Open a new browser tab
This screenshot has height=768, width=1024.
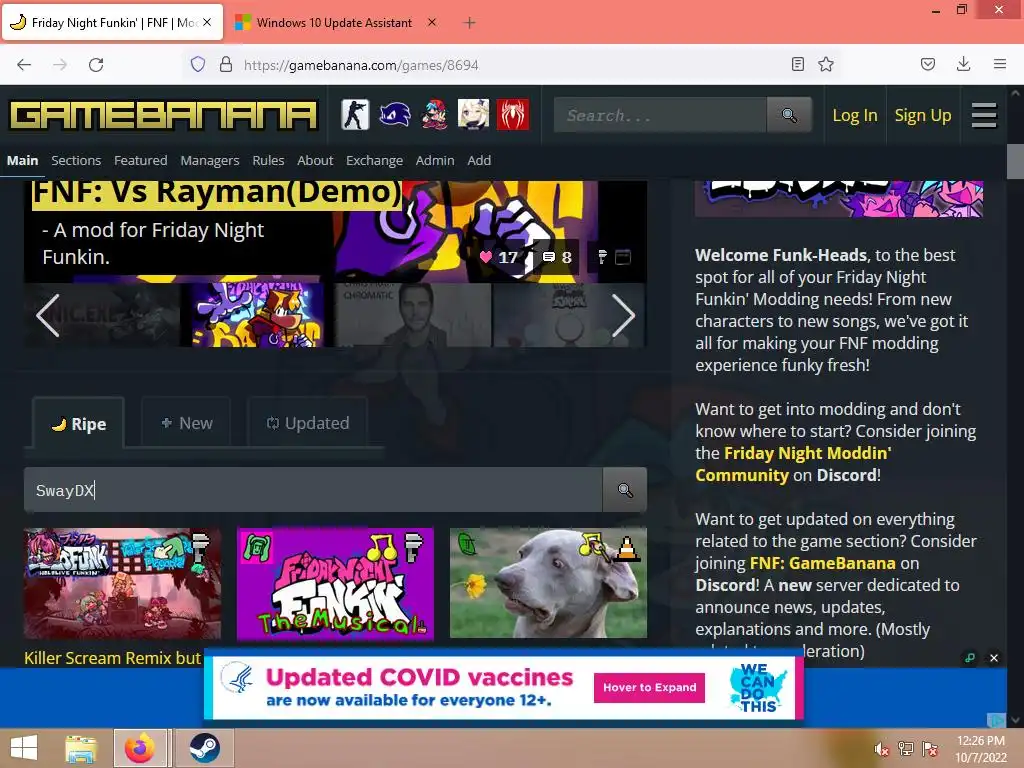tap(470, 23)
